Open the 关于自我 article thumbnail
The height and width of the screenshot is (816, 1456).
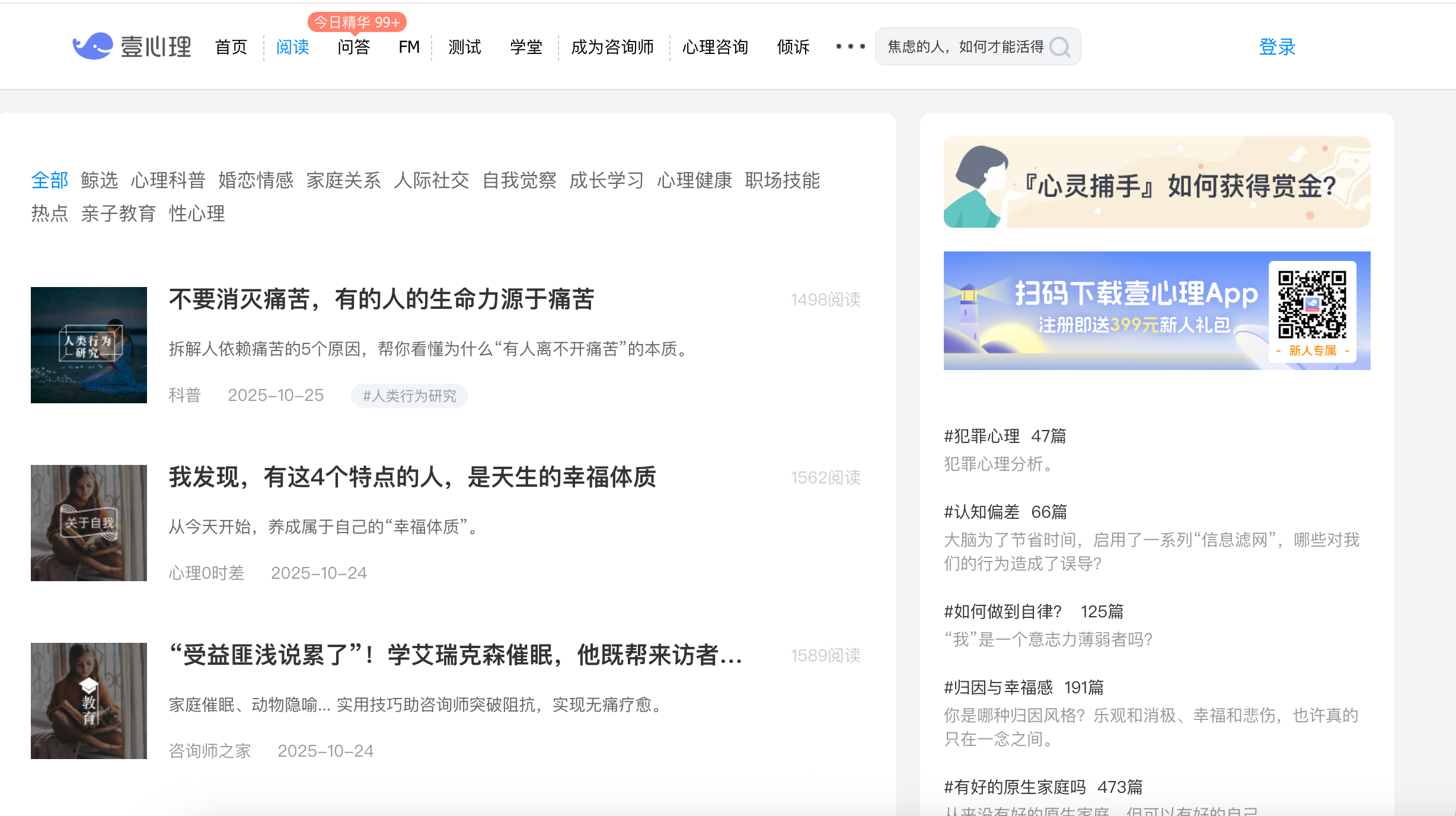[89, 523]
